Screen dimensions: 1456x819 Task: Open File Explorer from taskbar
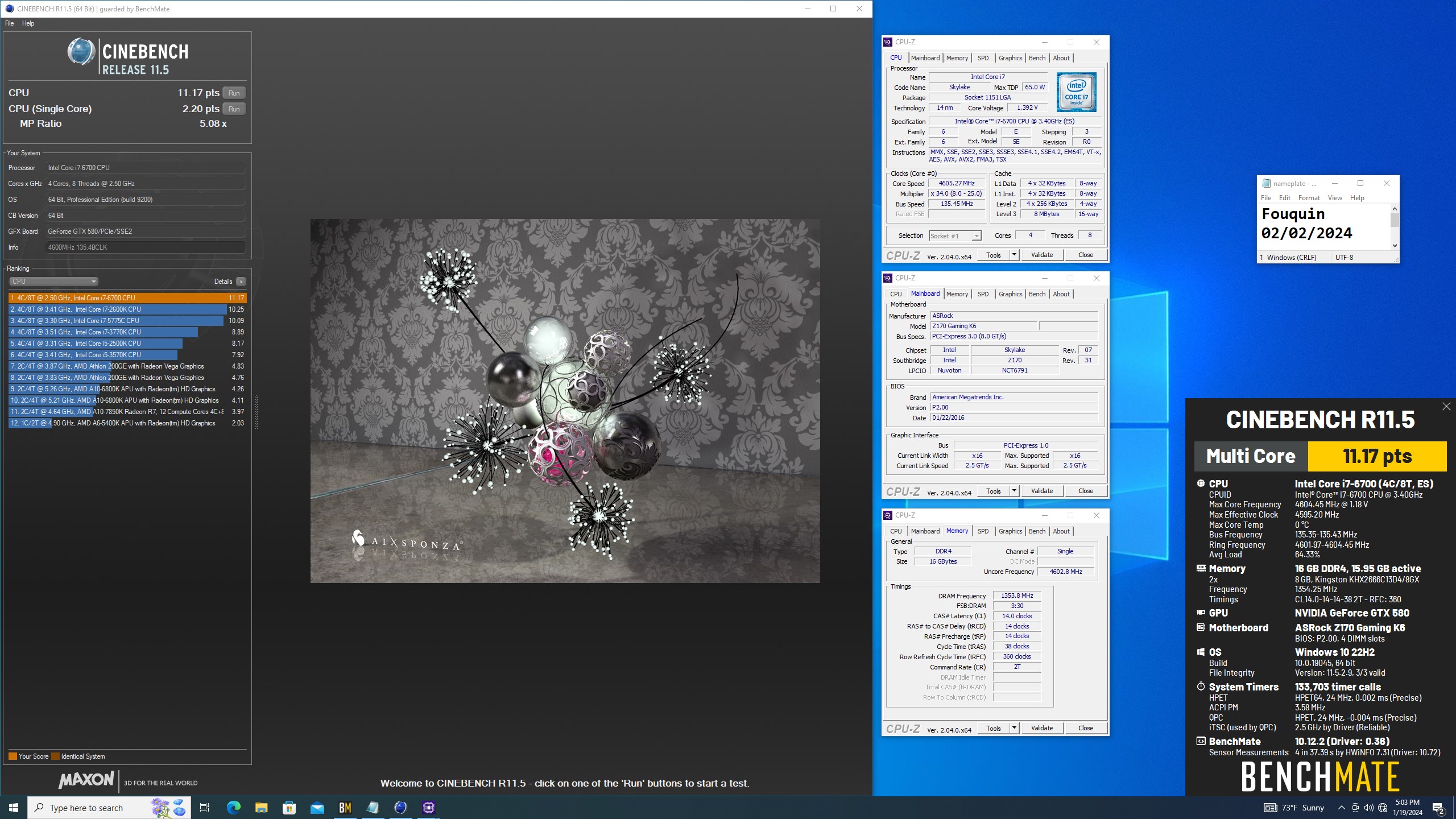pos(261,808)
